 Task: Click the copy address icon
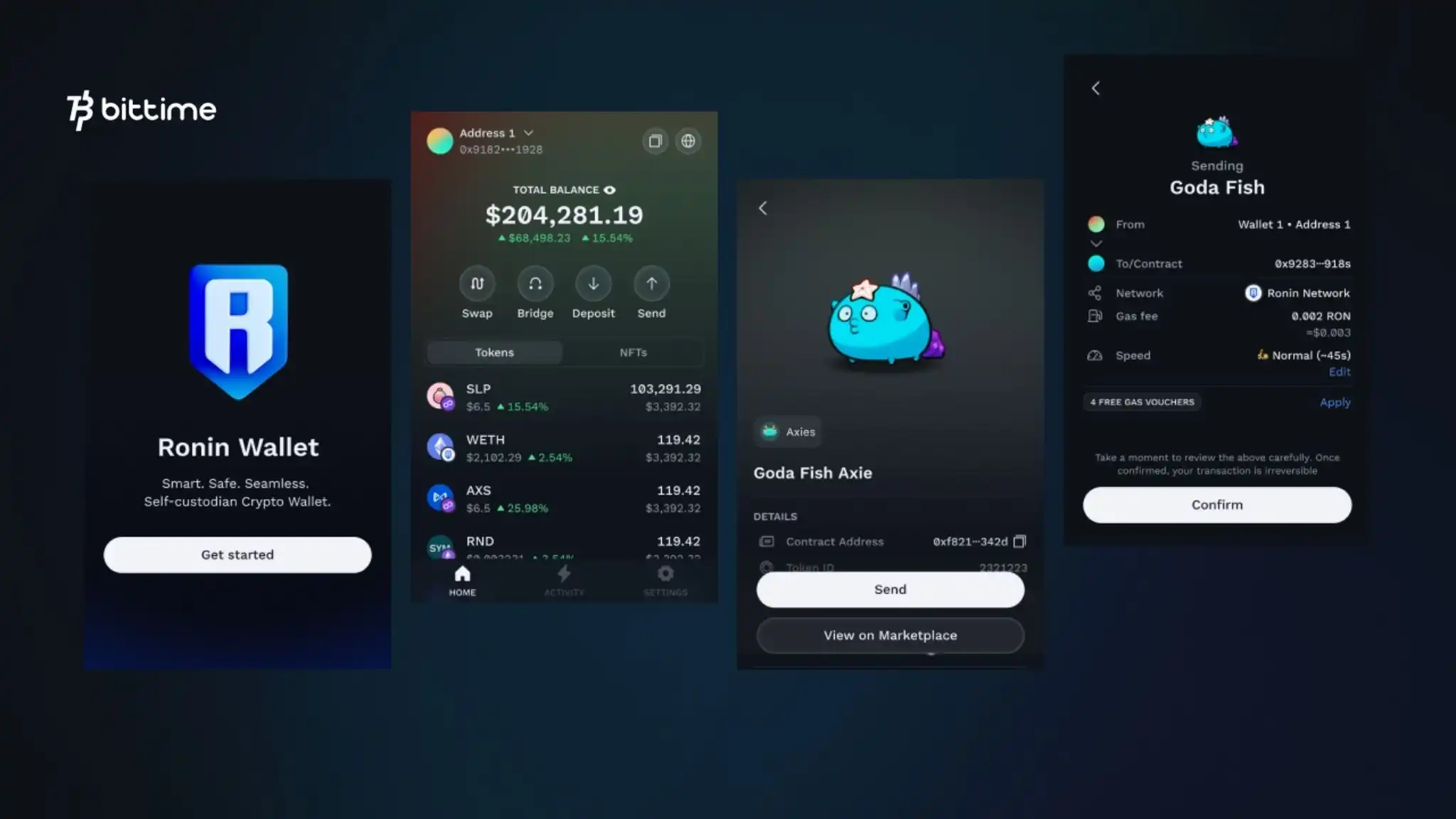point(655,141)
